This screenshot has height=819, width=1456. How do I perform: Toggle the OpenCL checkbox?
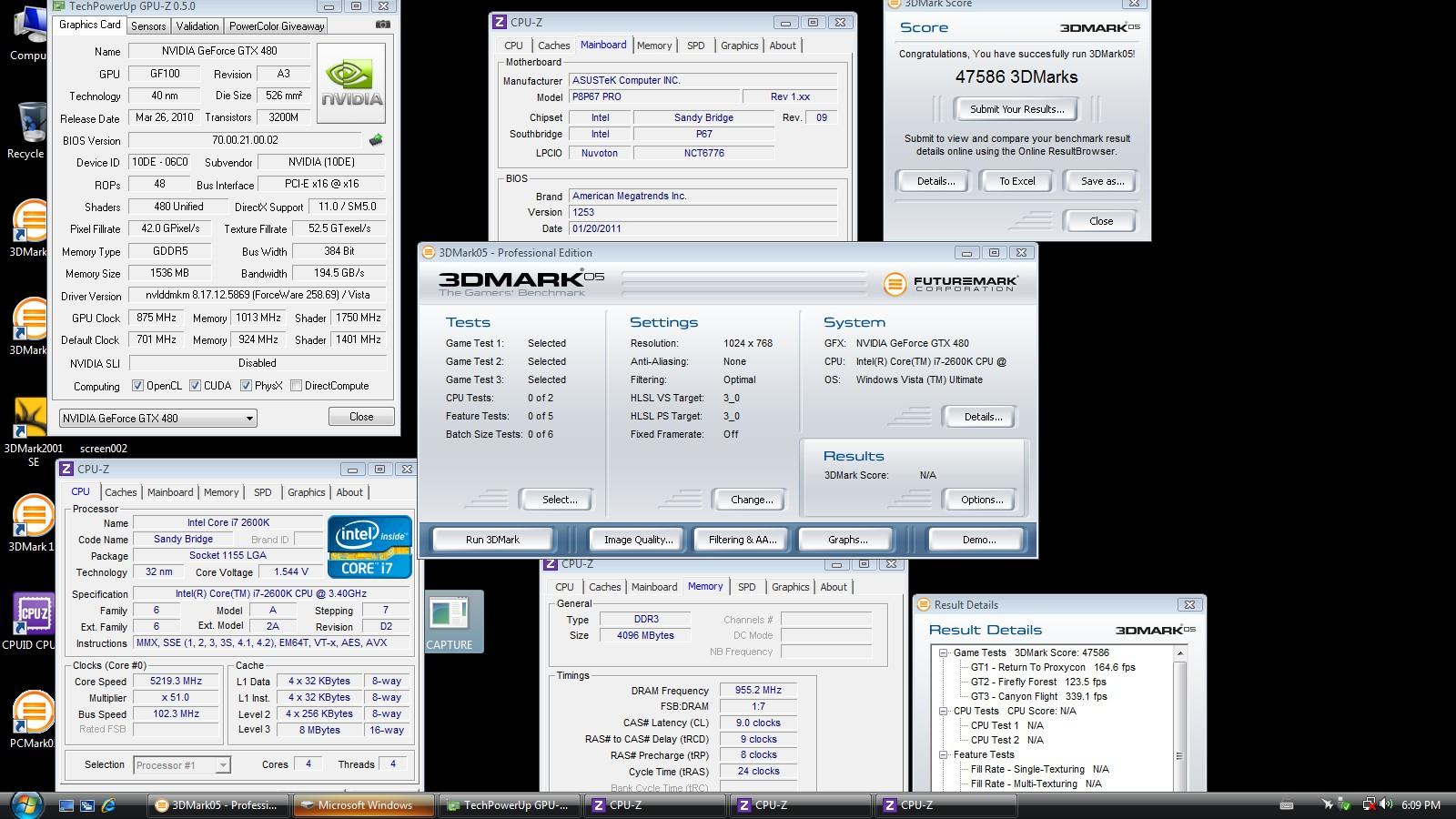(138, 386)
